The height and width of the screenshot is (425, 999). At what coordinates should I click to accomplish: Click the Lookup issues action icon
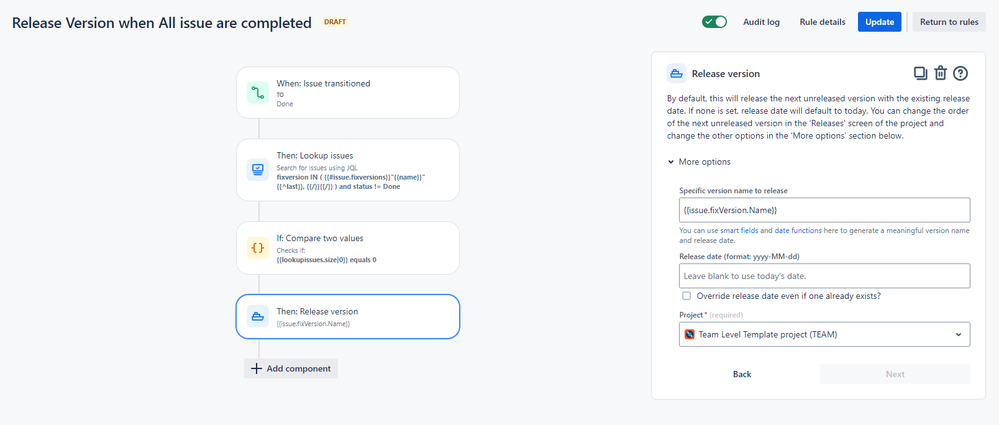coord(258,167)
